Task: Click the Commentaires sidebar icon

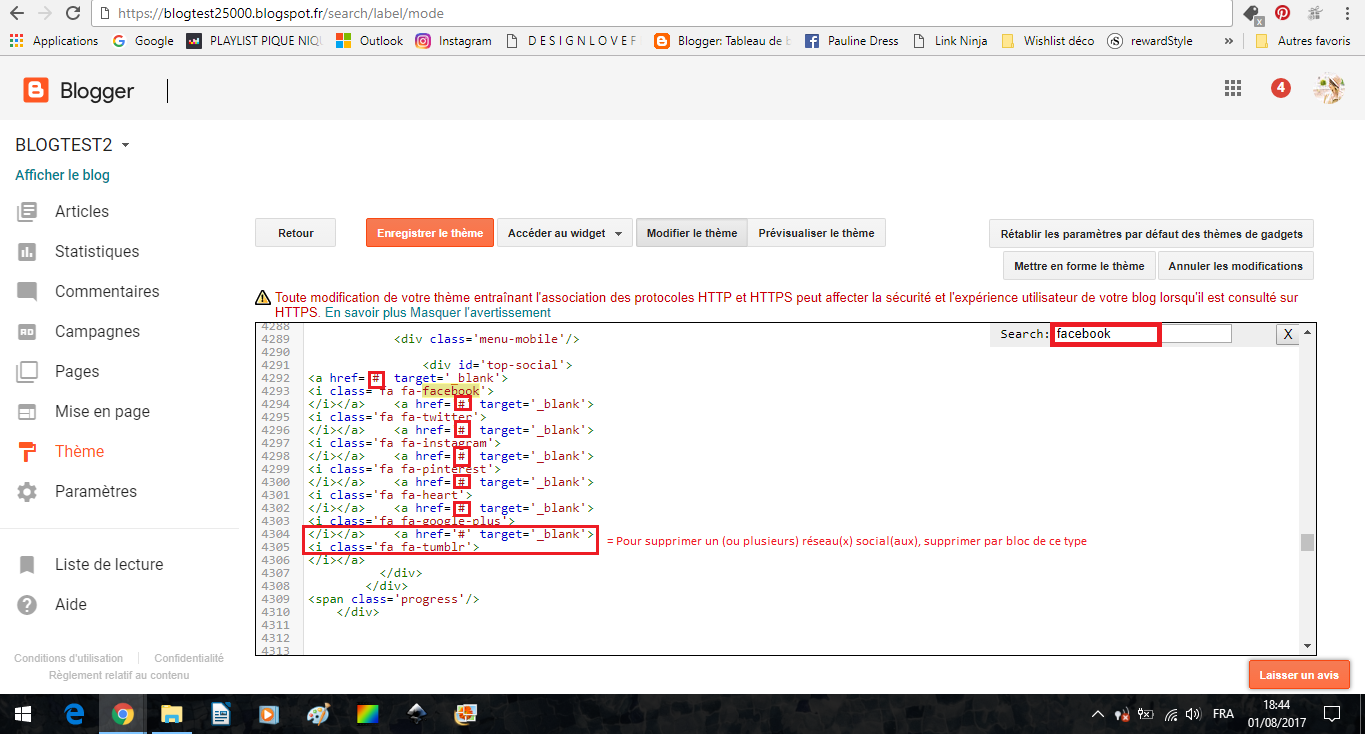Action: [27, 292]
